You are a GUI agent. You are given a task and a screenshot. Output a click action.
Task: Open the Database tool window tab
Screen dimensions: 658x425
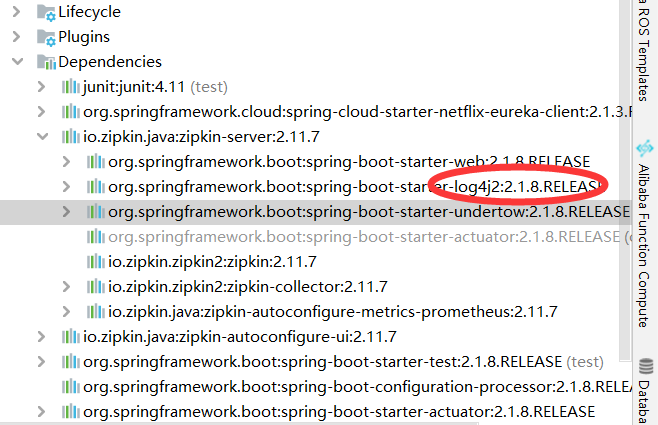[x=645, y=390]
